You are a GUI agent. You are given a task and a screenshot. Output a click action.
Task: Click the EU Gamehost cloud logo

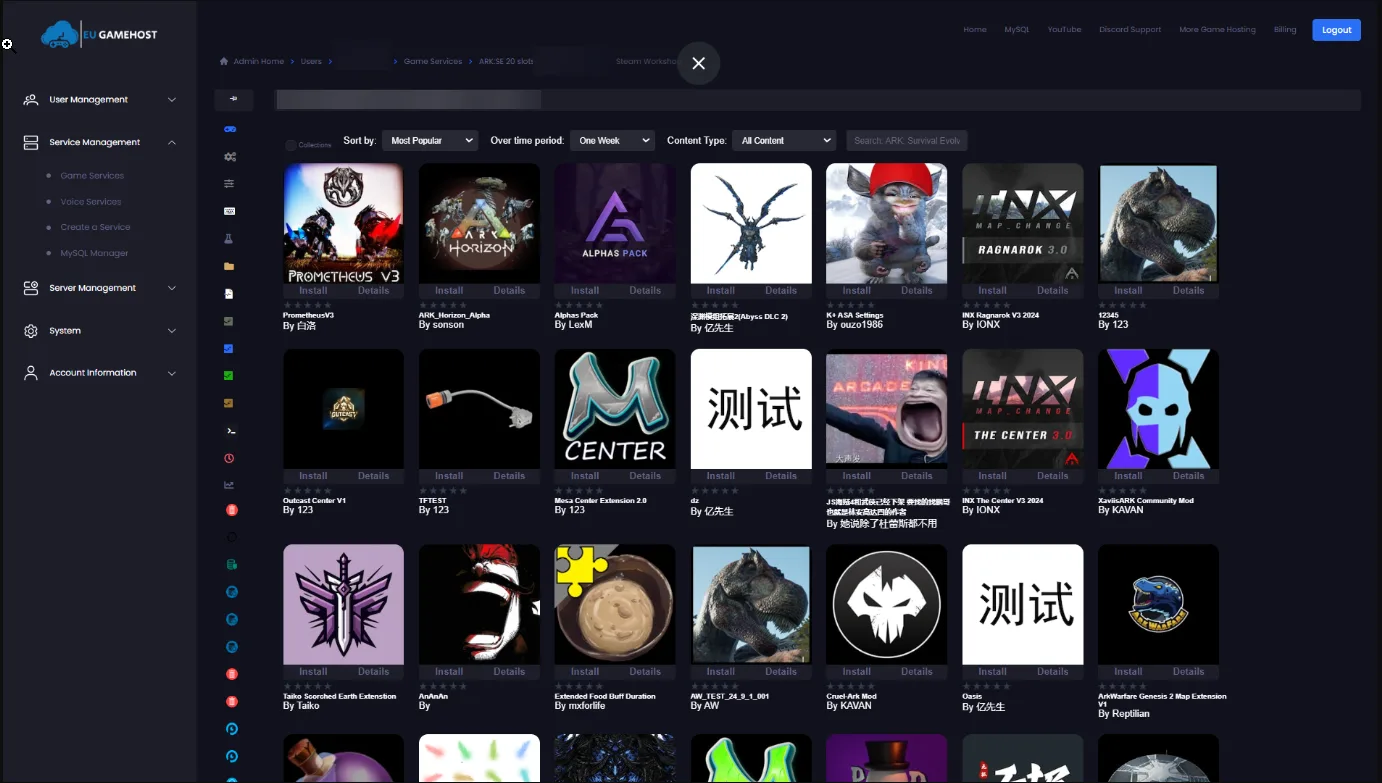(99, 35)
